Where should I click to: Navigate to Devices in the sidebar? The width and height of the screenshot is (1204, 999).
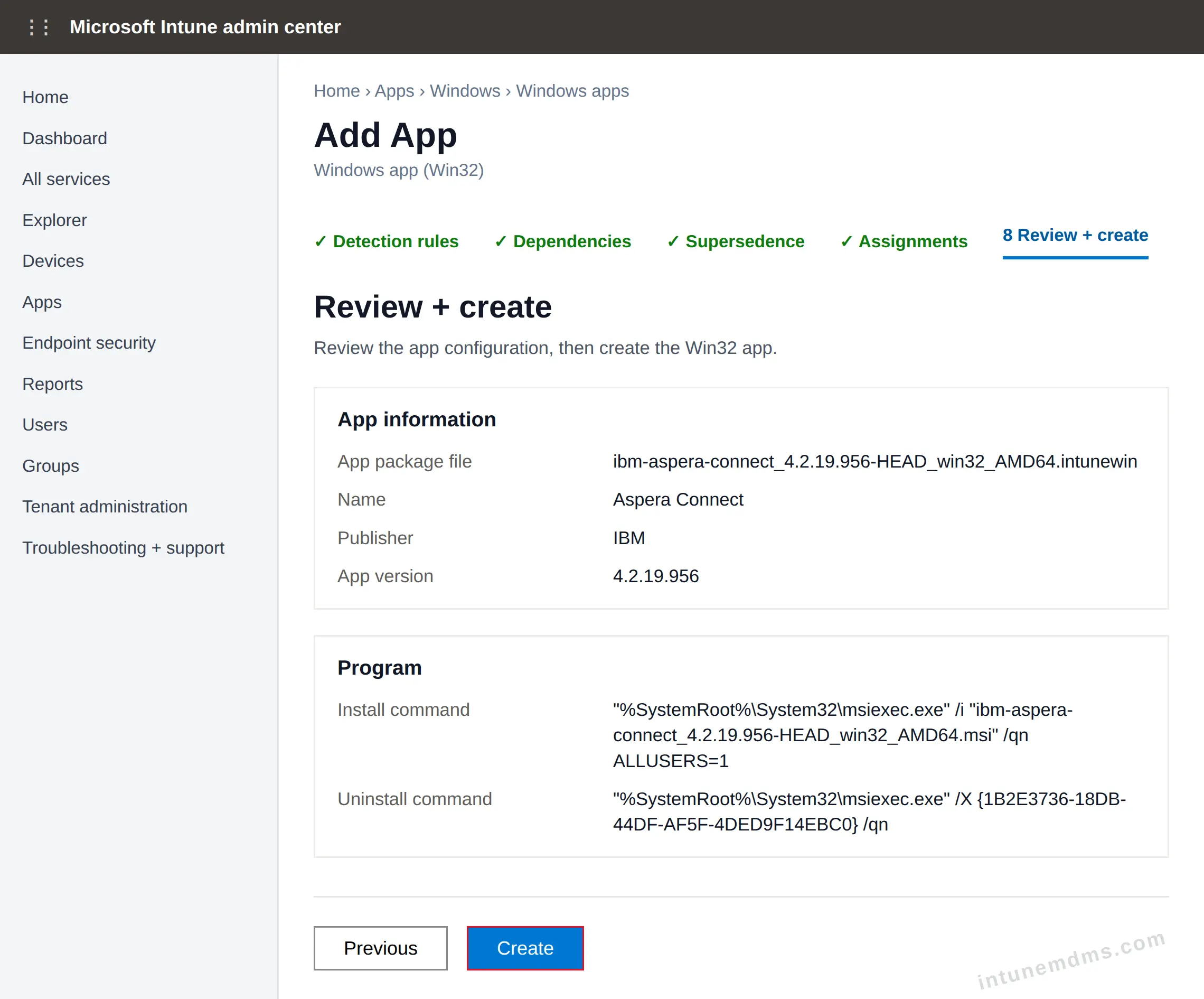tap(53, 261)
